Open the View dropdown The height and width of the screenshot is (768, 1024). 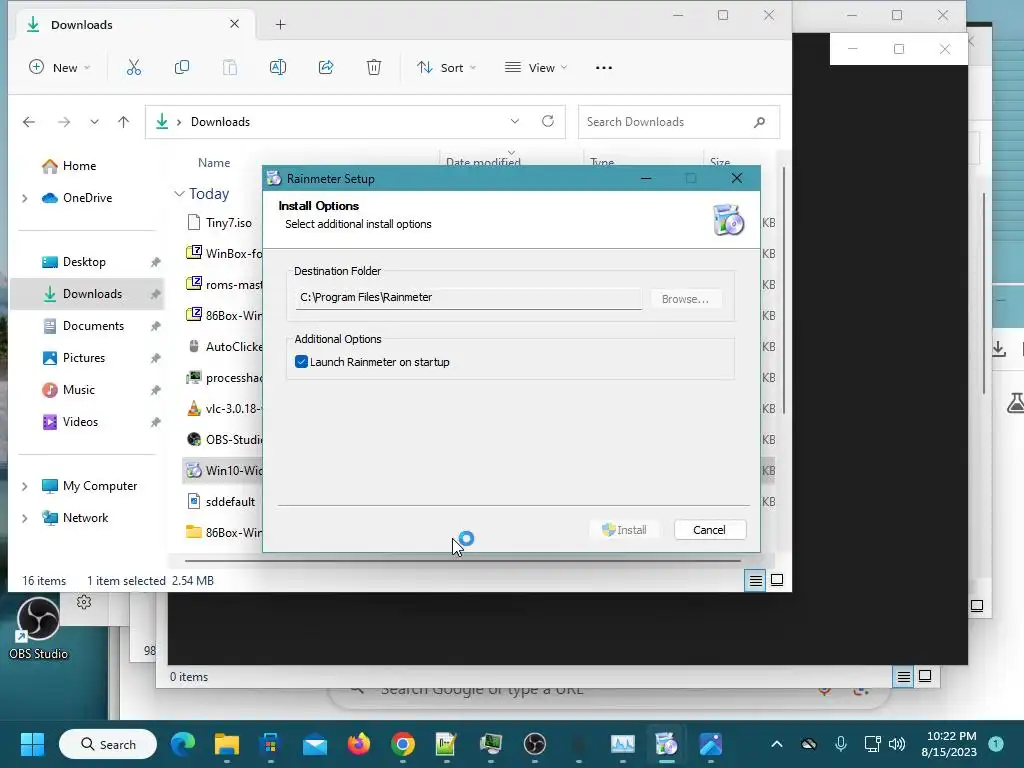click(536, 67)
